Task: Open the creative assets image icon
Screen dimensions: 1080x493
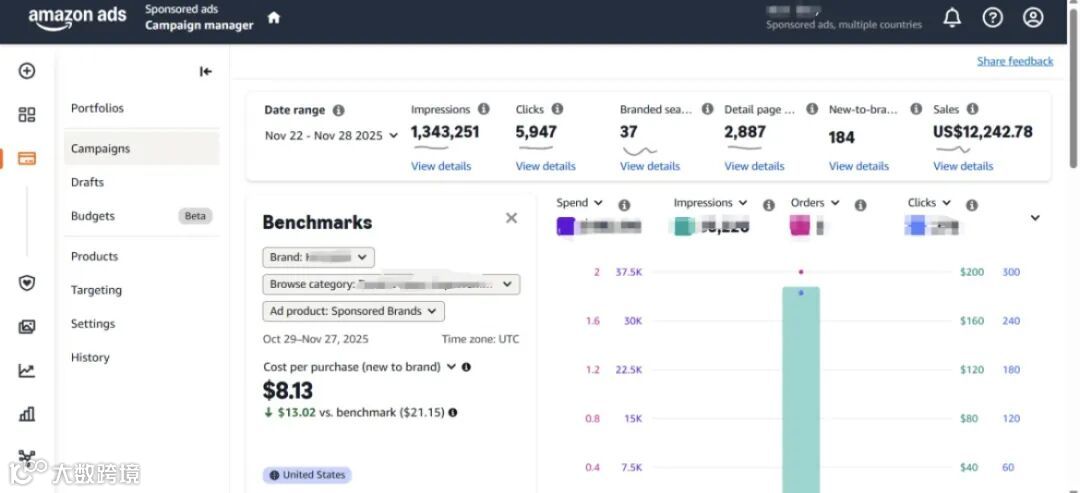Action: coord(27,327)
